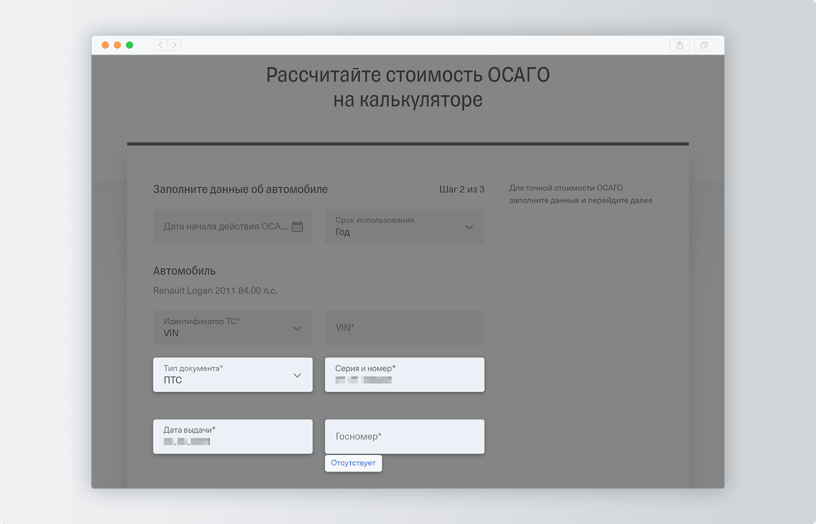Viewport: 816px width, 524px height.
Task: Focus the VIN input field
Action: 405,327
